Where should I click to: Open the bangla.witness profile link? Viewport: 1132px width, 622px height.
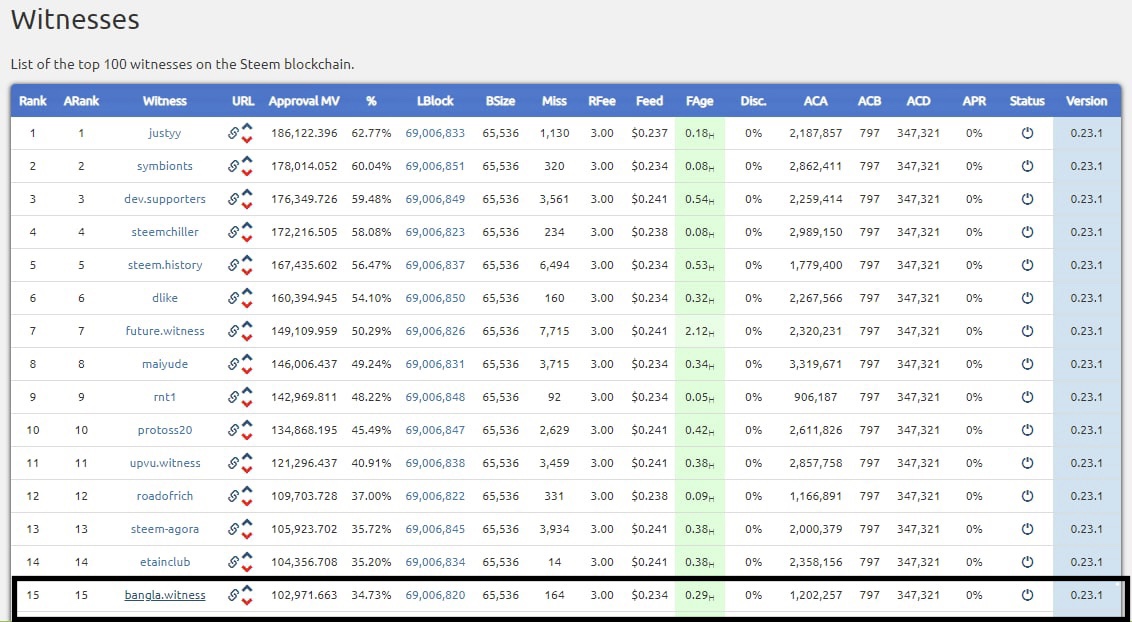(165, 595)
